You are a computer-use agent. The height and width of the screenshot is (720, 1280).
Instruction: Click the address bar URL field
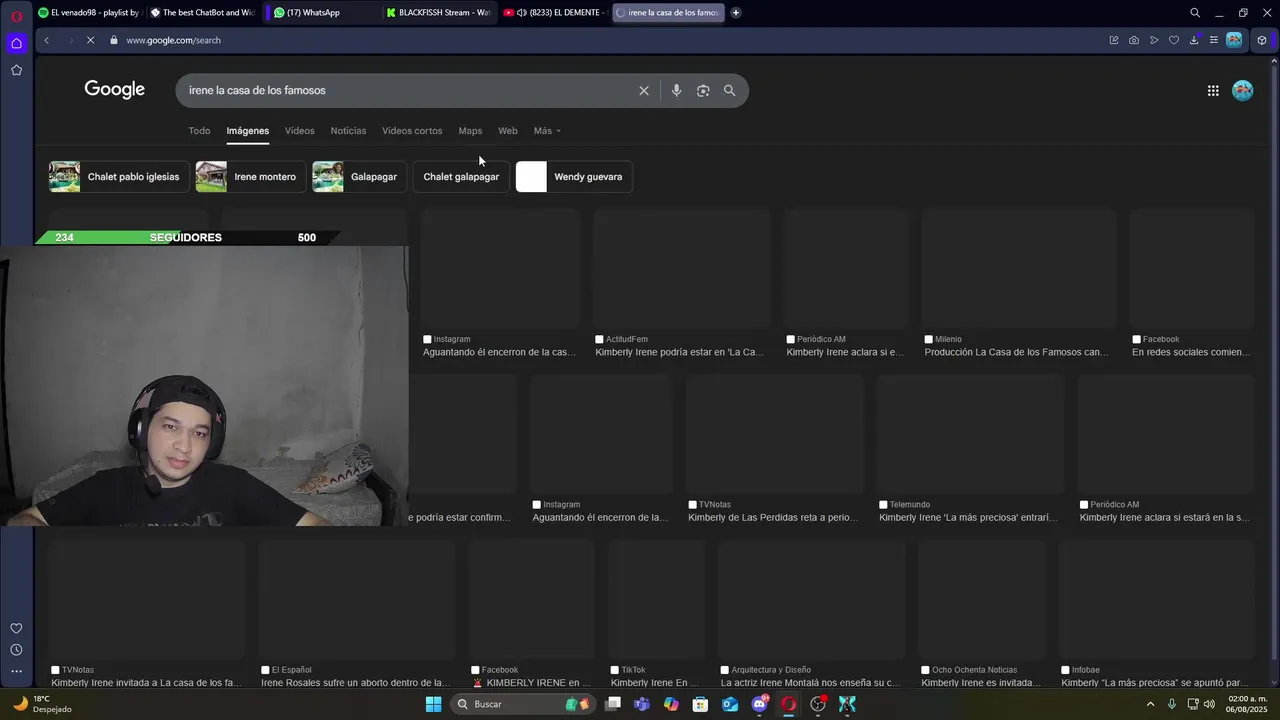pos(600,40)
